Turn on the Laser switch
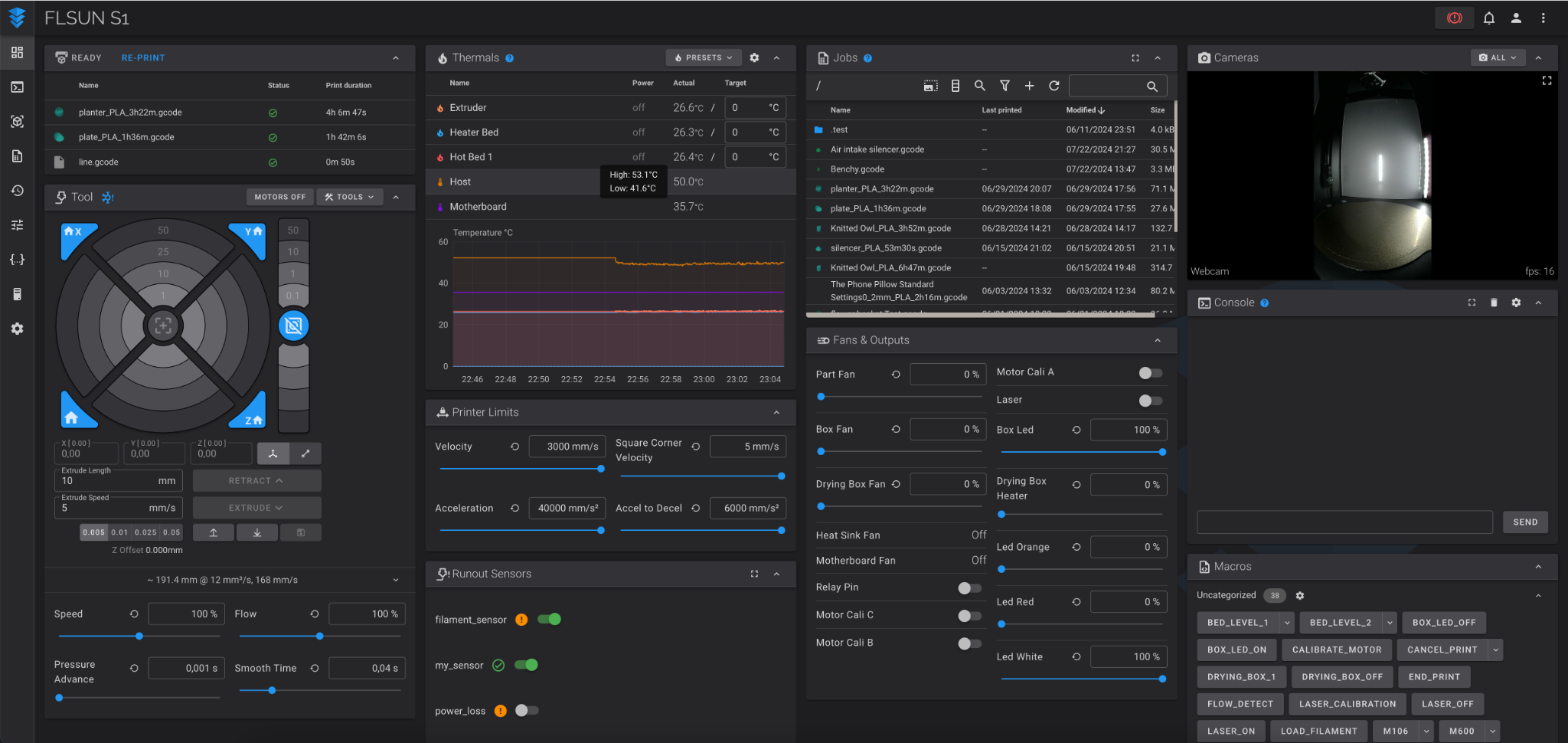Viewport: 1568px width, 743px height. pyautogui.click(x=1150, y=401)
